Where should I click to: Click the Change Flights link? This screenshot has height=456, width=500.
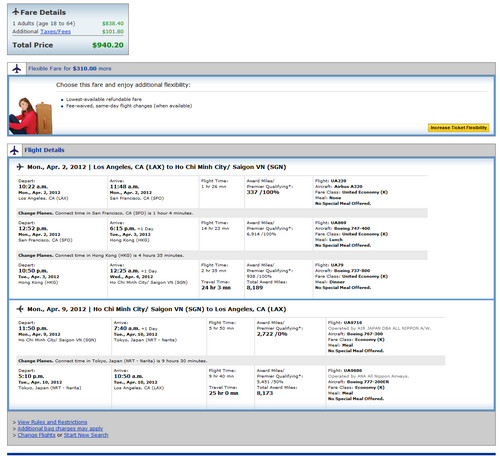click(x=36, y=435)
